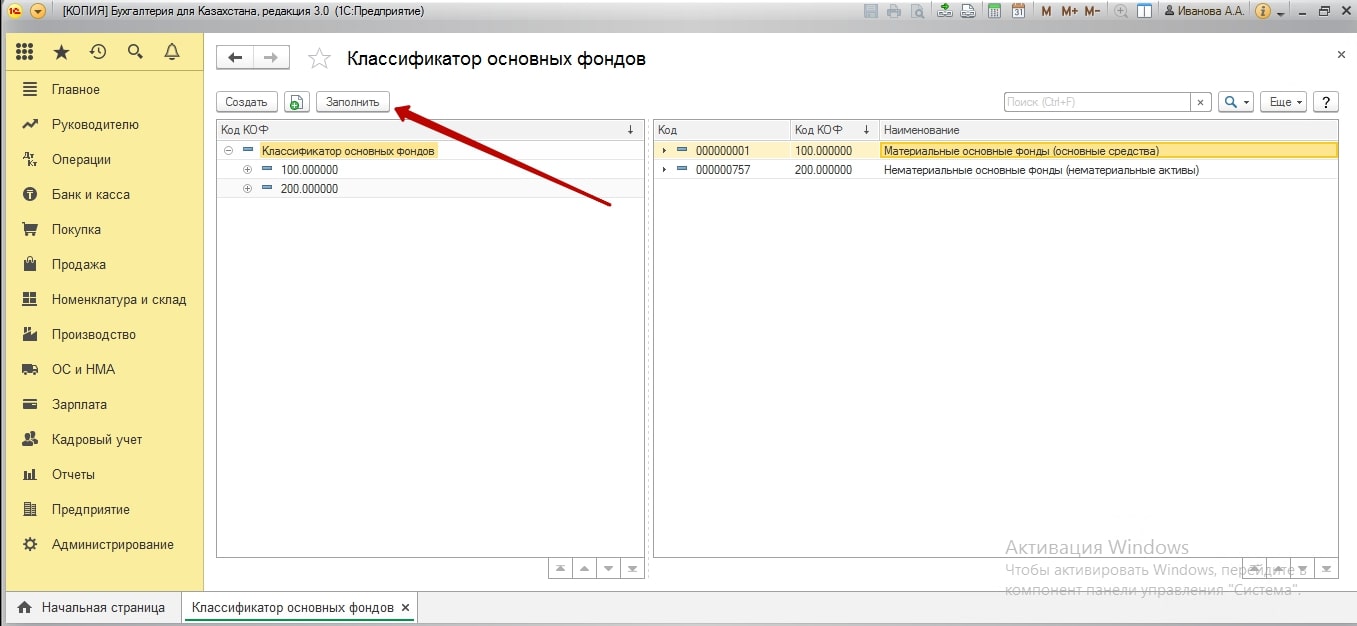
Task: Open the ОС и НМА section
Action: coord(83,369)
